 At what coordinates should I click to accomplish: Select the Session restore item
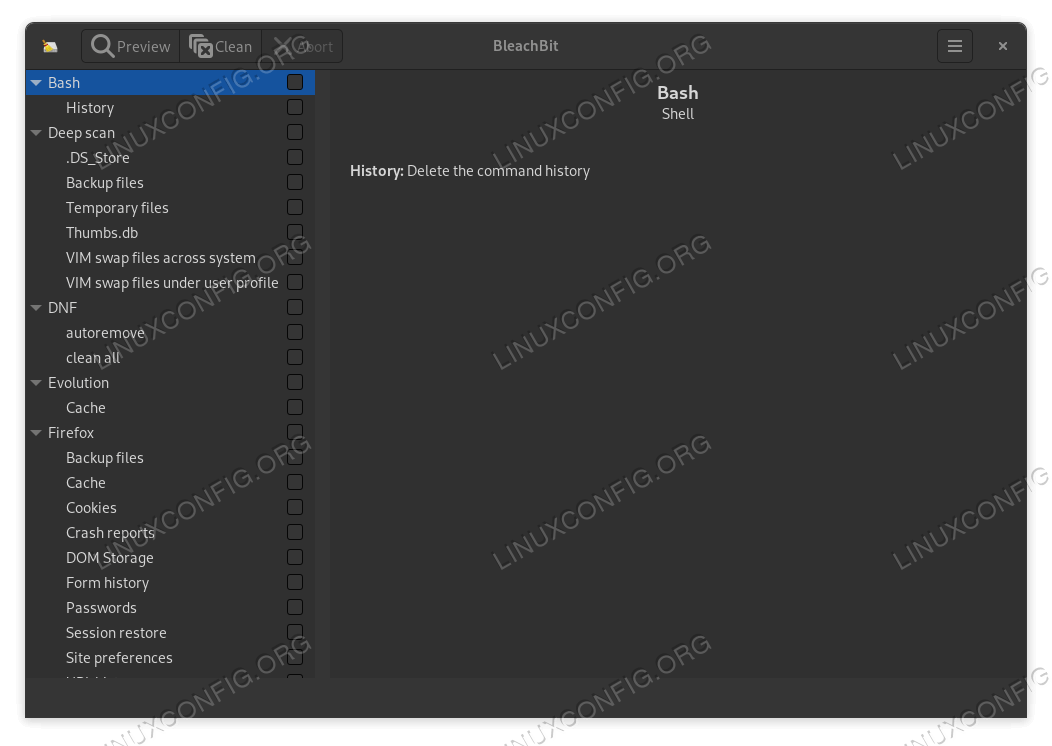(x=116, y=633)
